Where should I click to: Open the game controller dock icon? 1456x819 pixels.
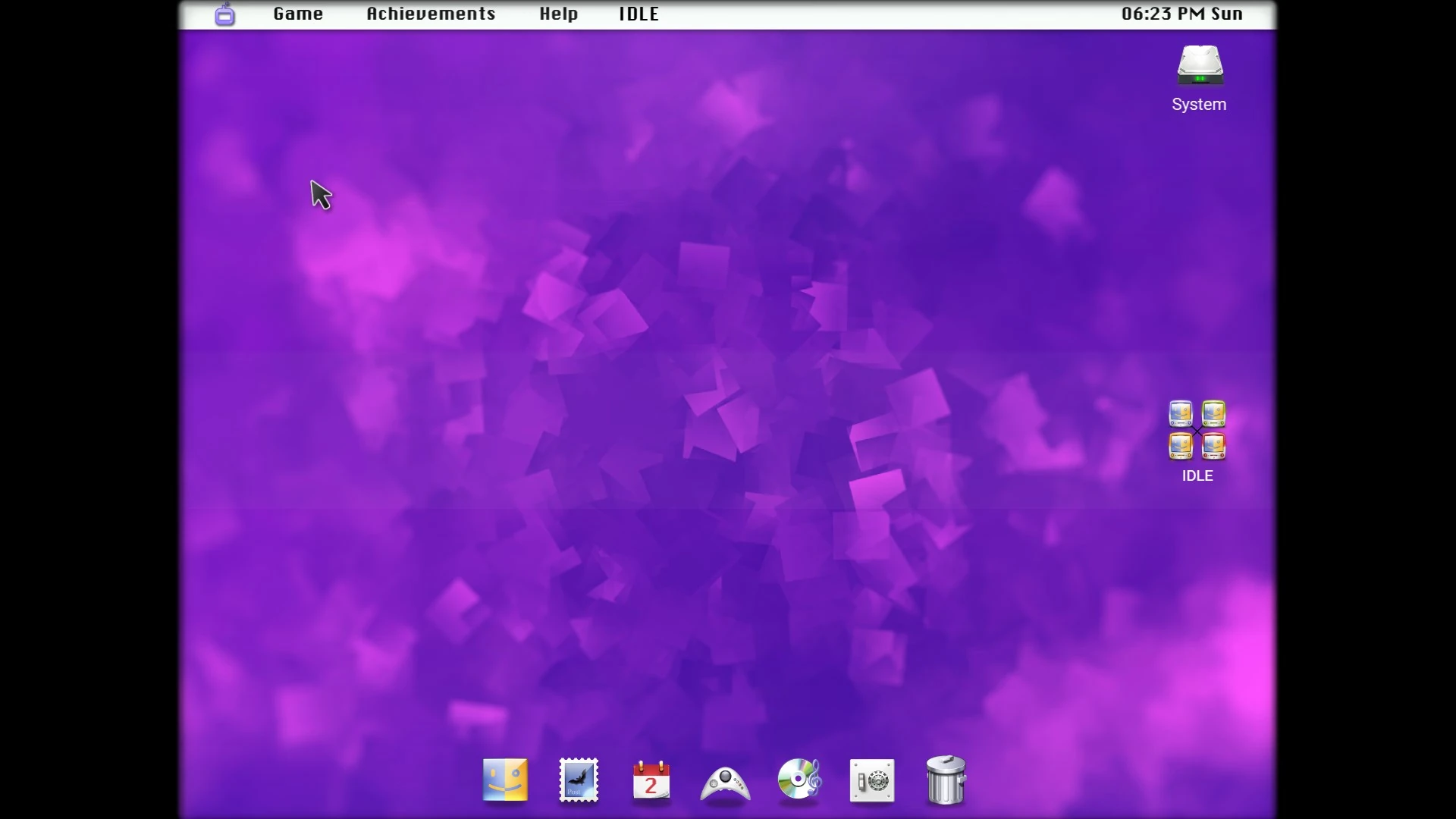pyautogui.click(x=725, y=783)
